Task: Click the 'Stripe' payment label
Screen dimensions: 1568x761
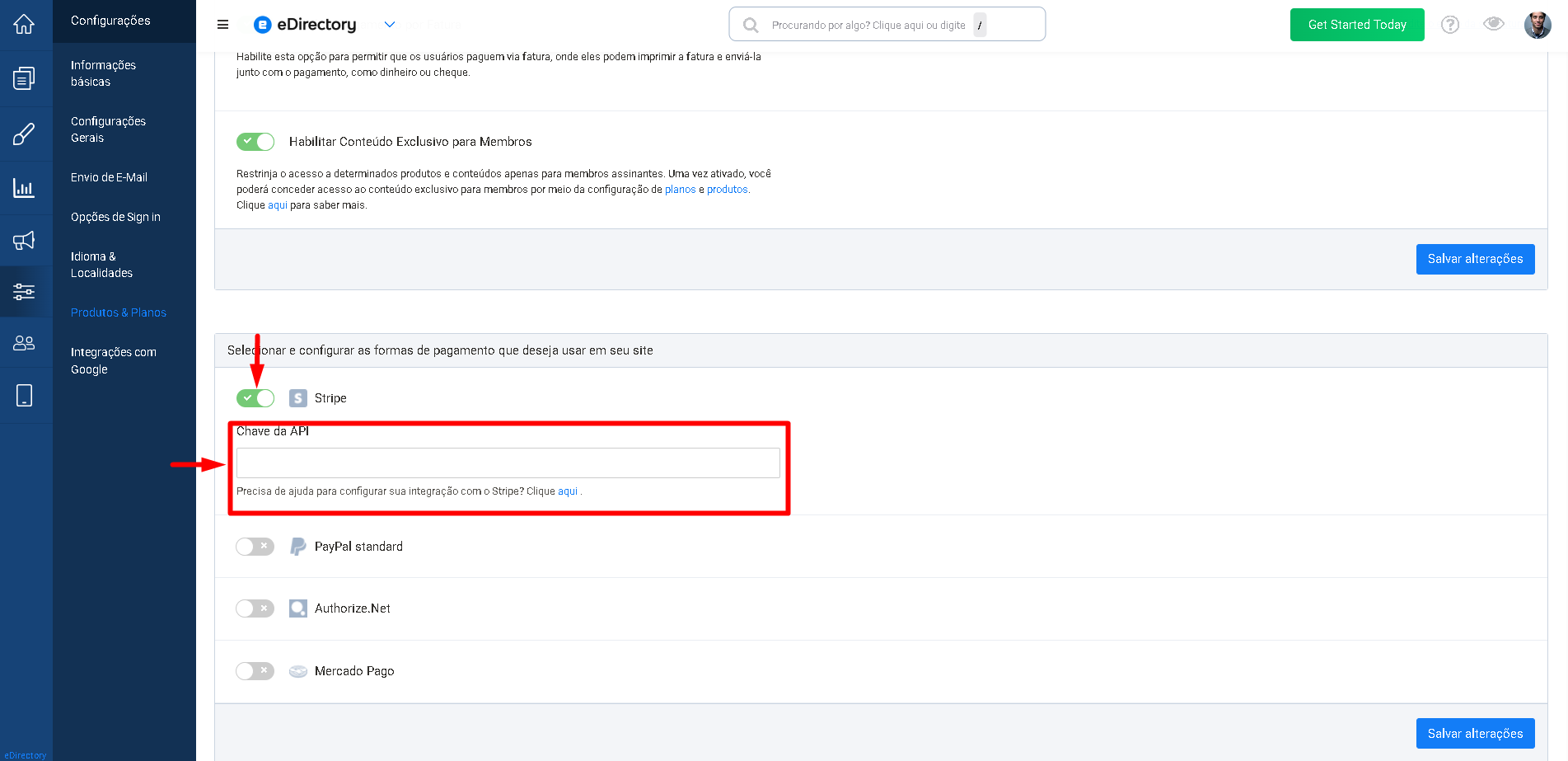Action: (x=330, y=398)
